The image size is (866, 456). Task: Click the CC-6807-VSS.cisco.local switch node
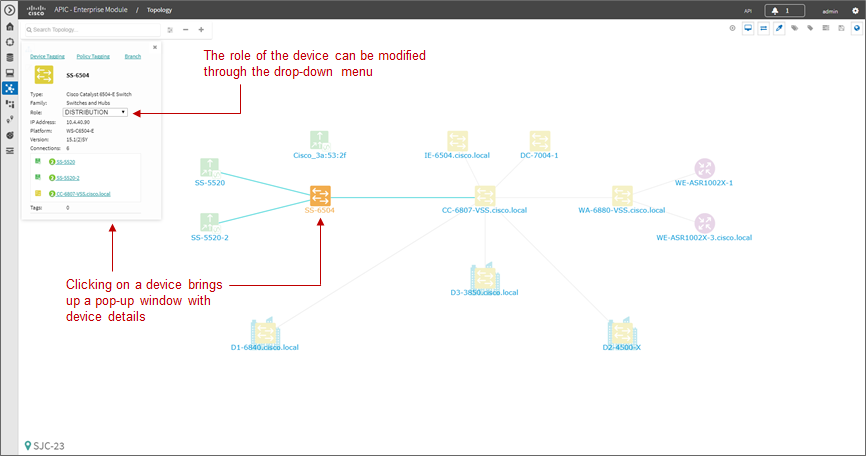tap(485, 195)
